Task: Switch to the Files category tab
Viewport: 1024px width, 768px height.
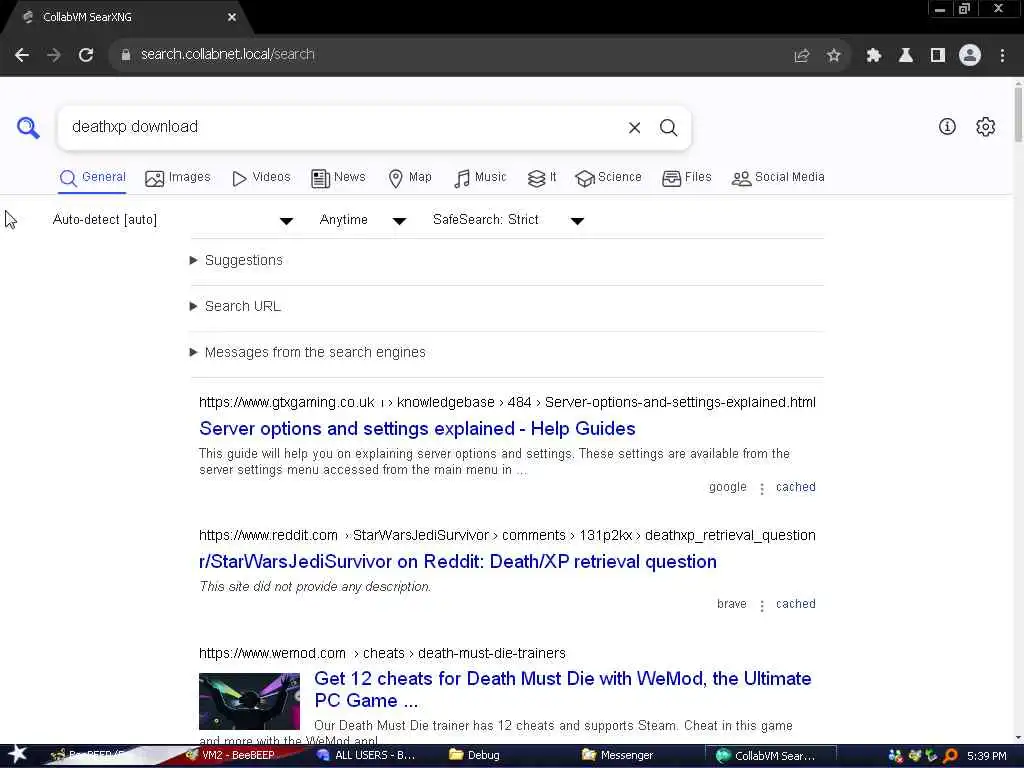Action: click(x=686, y=178)
